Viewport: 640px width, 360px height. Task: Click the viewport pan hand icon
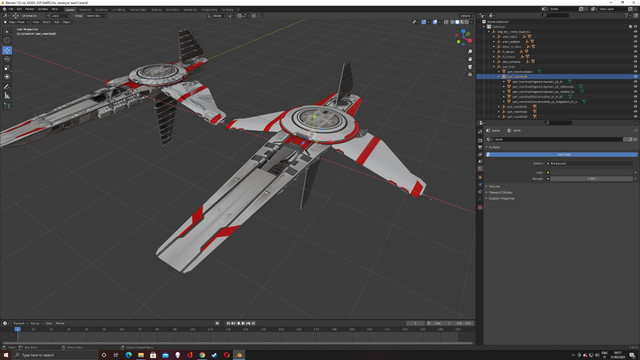coord(470,59)
